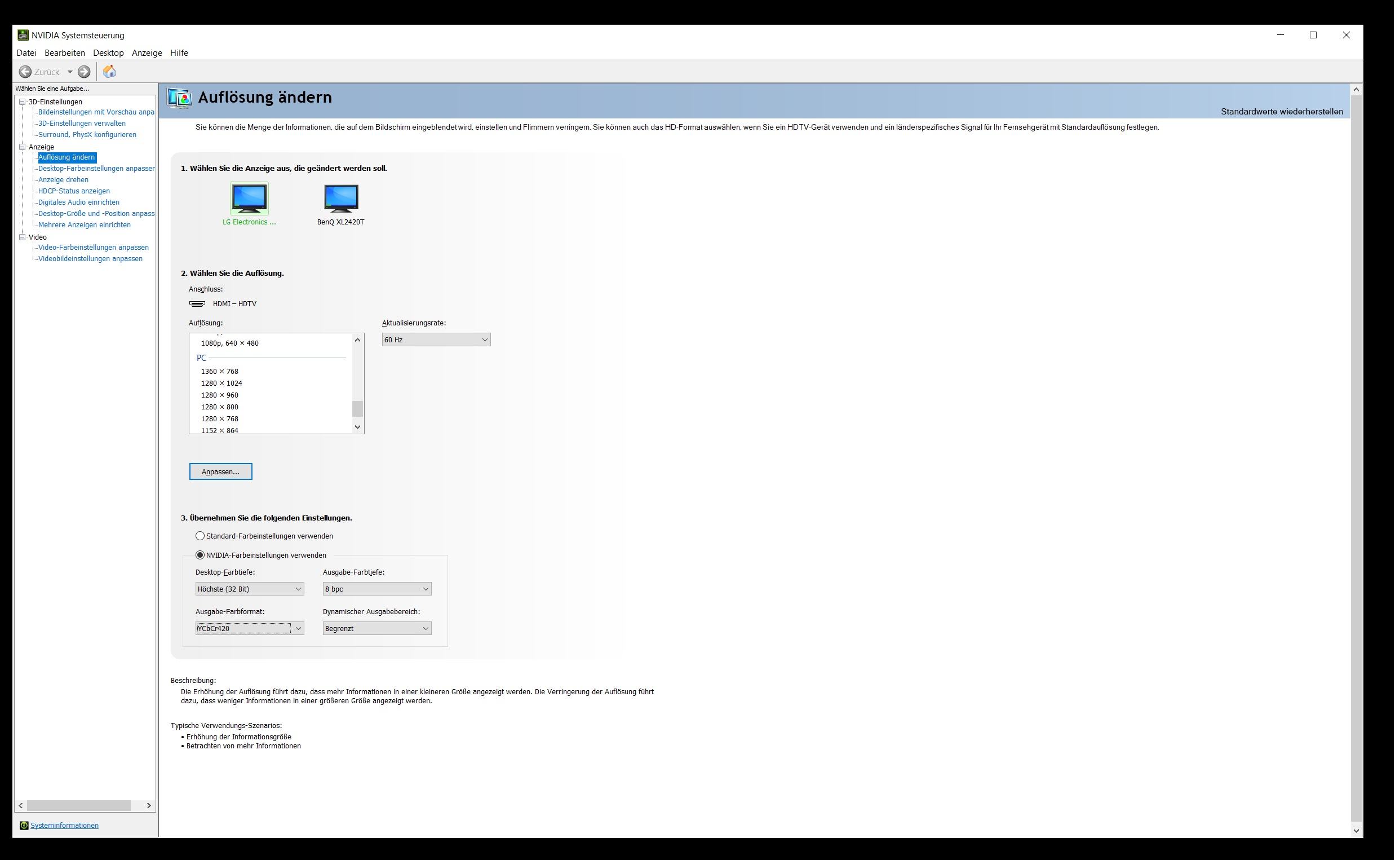
Task: Click the task pane horizontal scrollbar thumb
Action: pyautogui.click(x=79, y=805)
